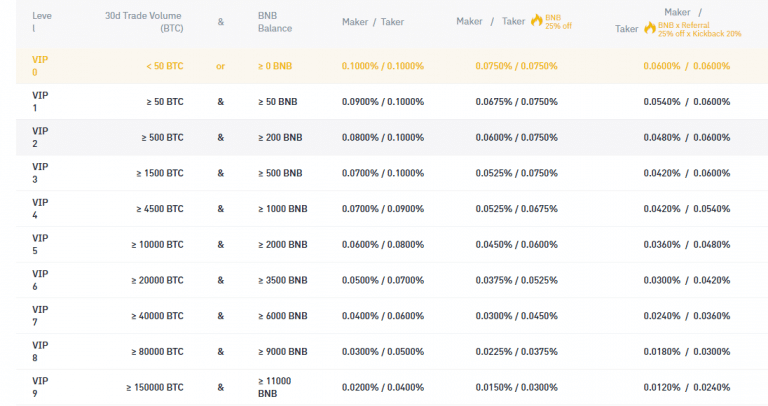Image resolution: width=768 pixels, height=406 pixels.
Task: Click the flame icon beside BNB x Referral
Action: click(650, 28)
